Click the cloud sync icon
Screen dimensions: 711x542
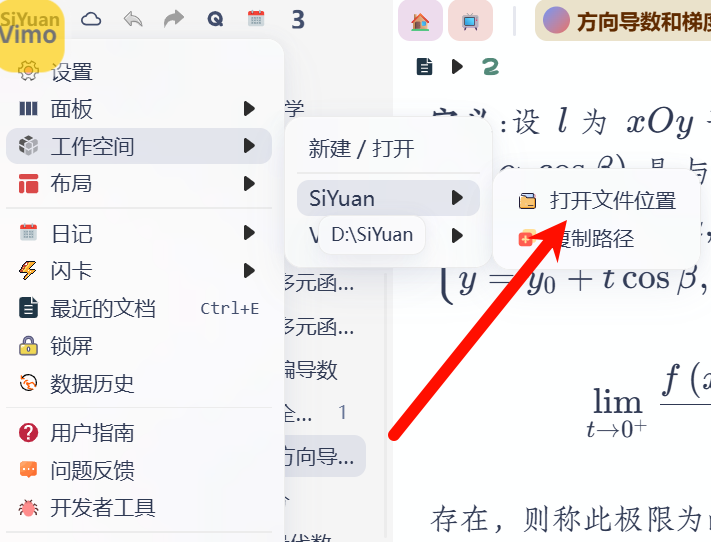pyautogui.click(x=91, y=20)
